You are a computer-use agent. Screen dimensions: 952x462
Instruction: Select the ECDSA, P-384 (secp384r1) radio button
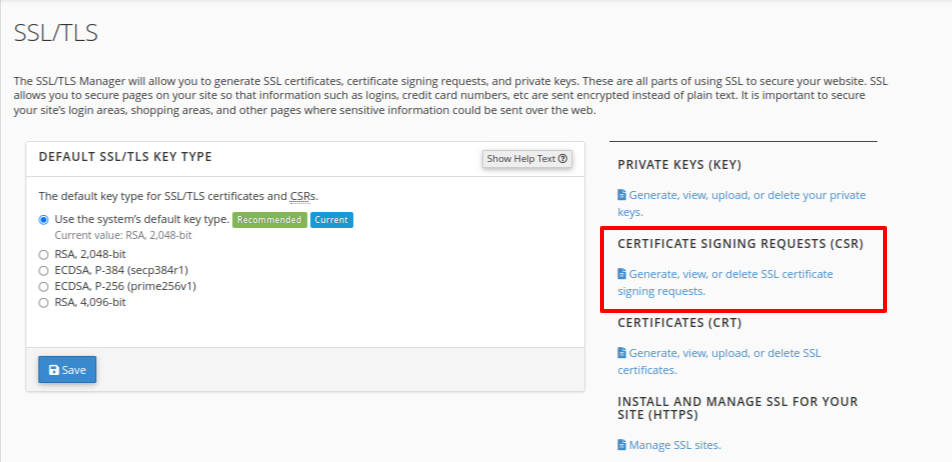point(43,270)
